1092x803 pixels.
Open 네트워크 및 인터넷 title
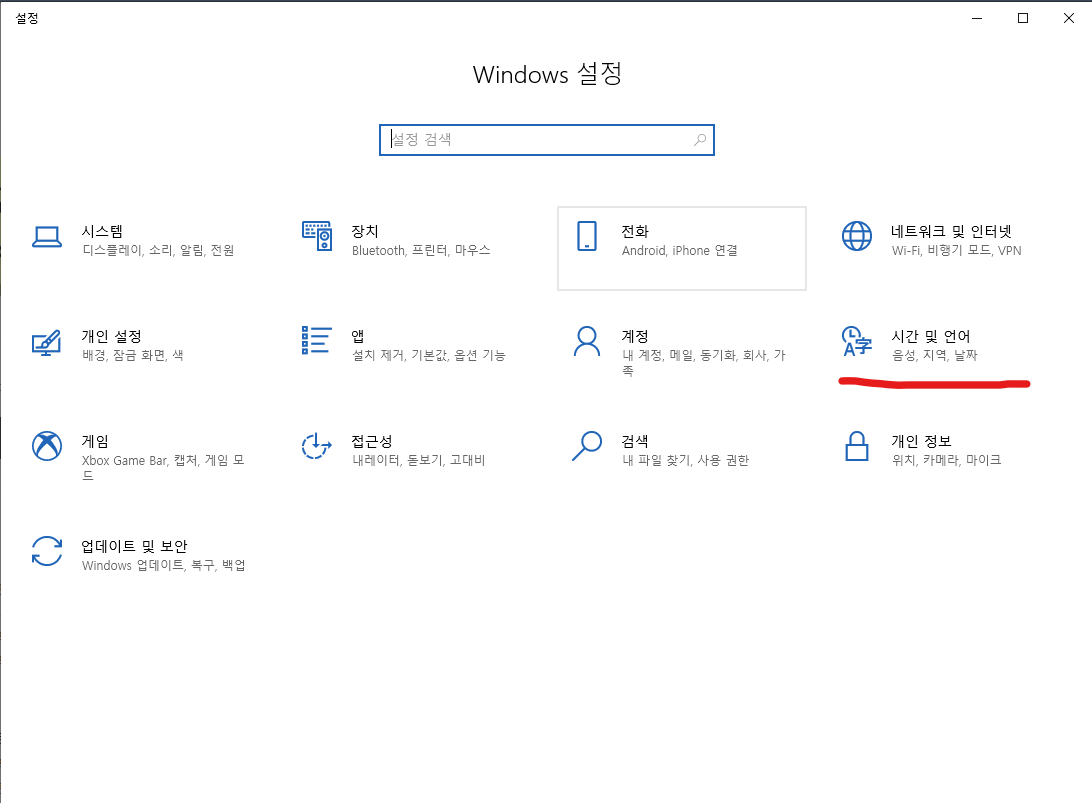coord(951,231)
